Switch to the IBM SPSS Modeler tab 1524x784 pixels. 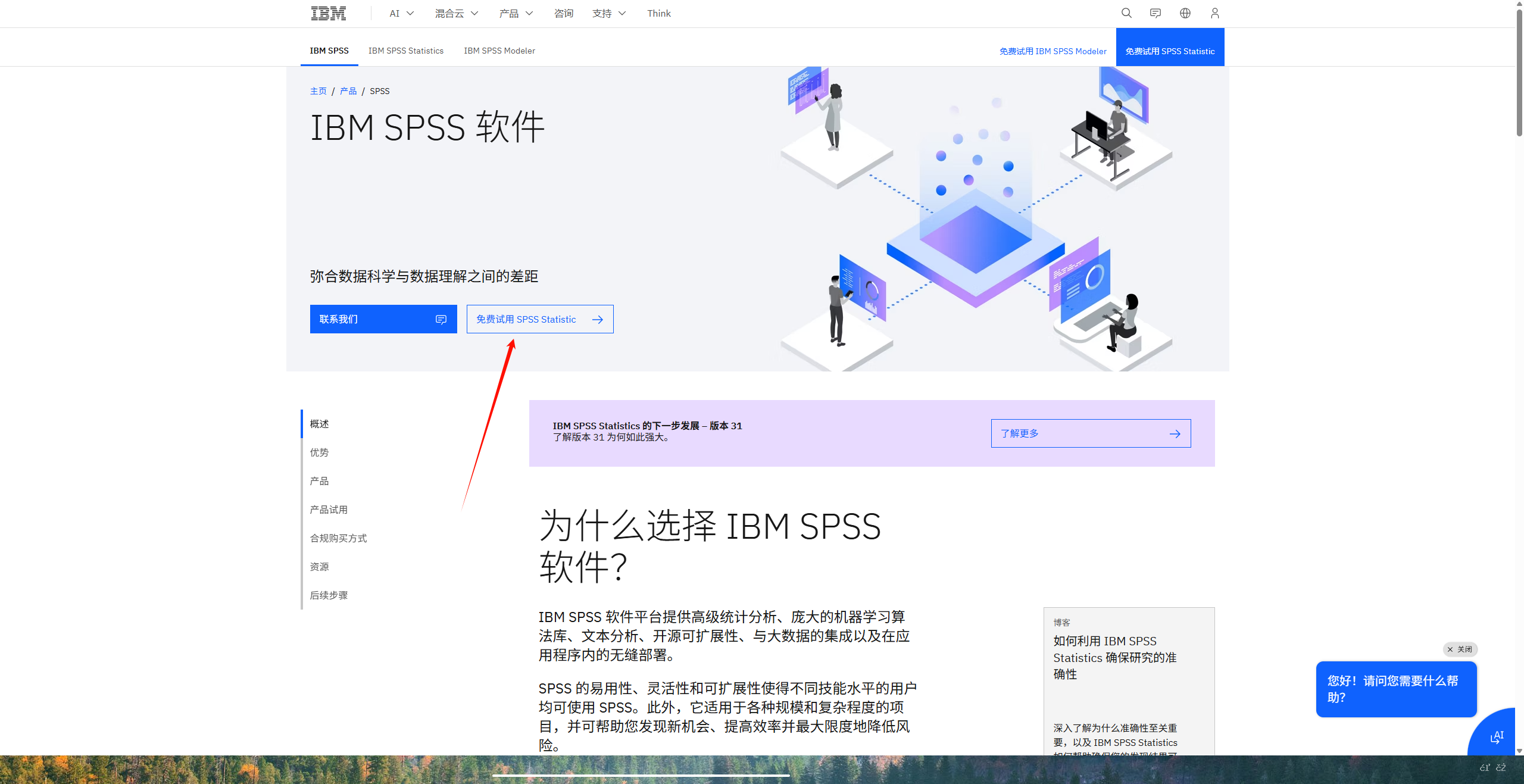499,51
